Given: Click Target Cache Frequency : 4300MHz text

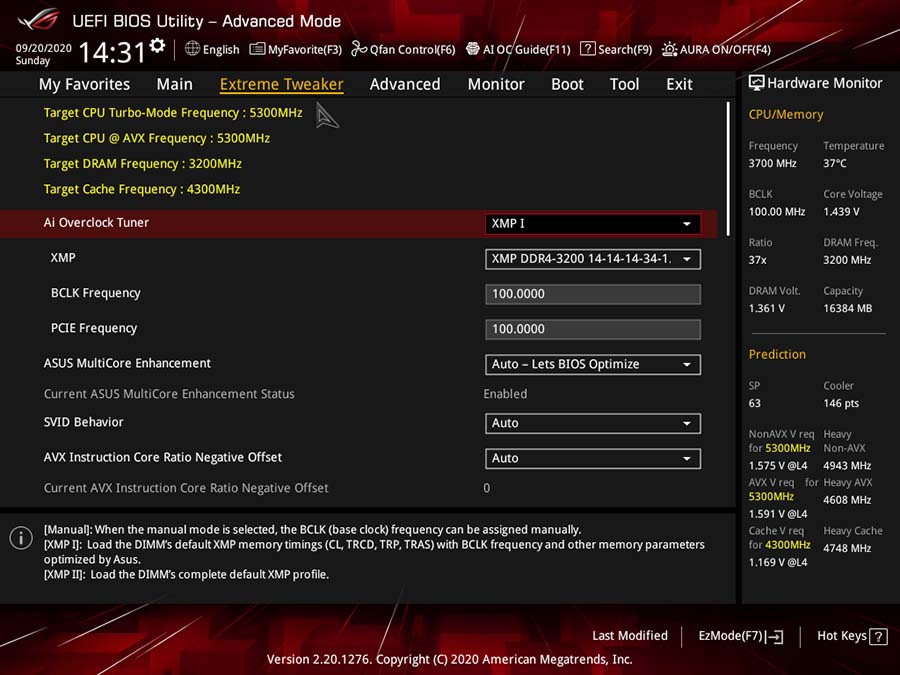Looking at the screenshot, I should [142, 189].
